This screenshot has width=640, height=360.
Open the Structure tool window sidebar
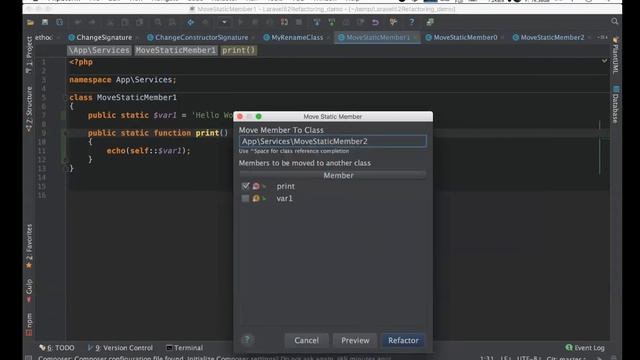[29, 109]
